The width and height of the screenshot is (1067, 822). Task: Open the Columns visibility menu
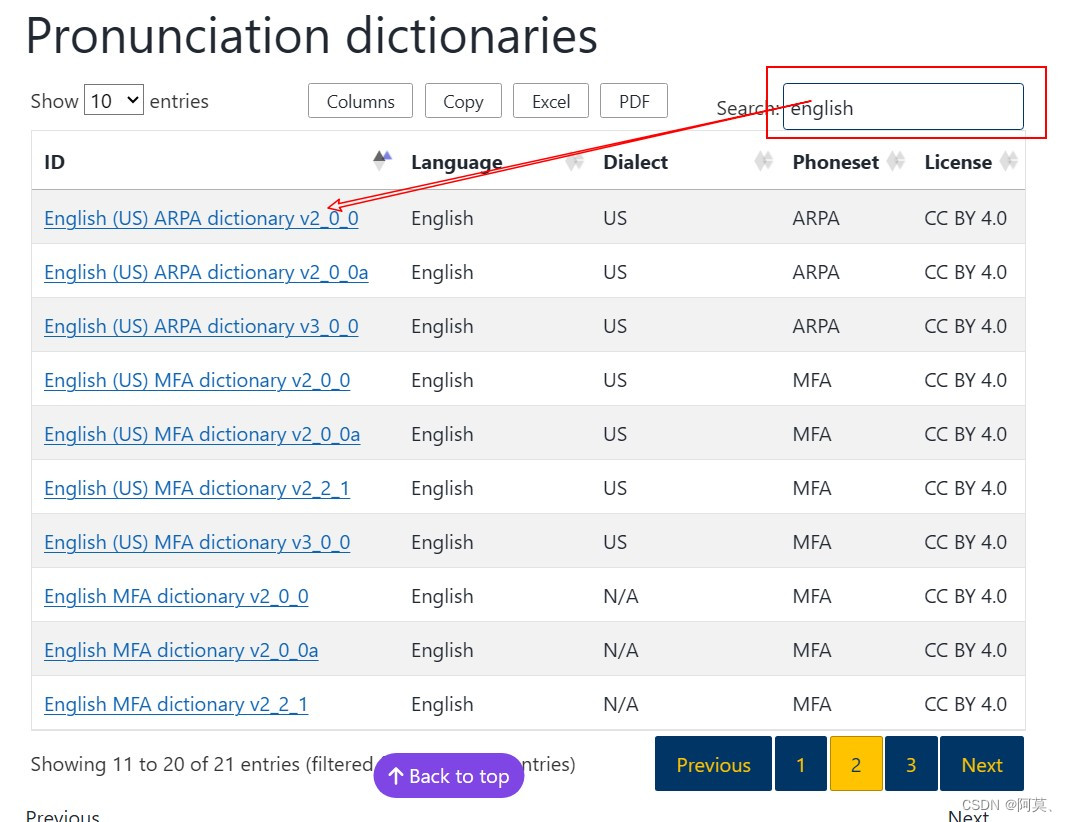click(x=360, y=100)
